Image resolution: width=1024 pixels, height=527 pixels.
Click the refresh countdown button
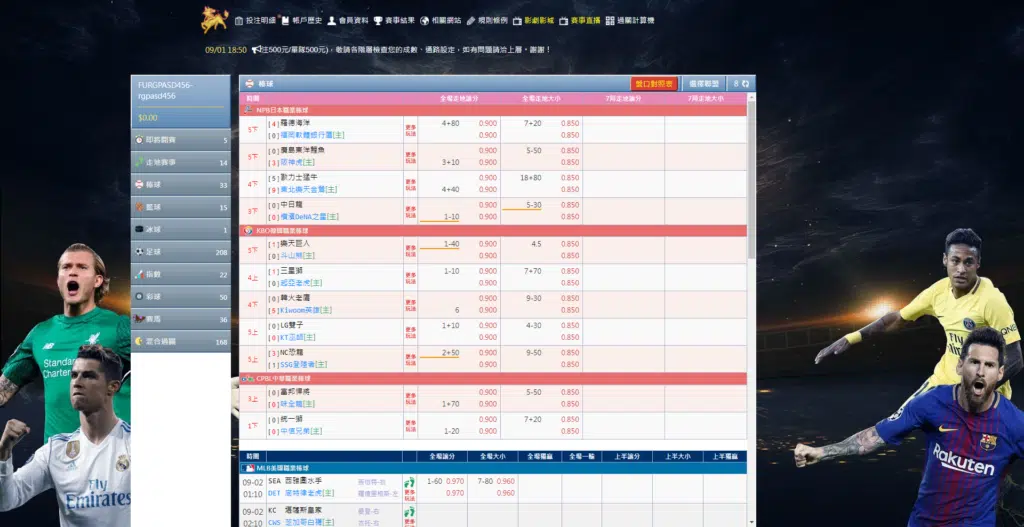[742, 84]
